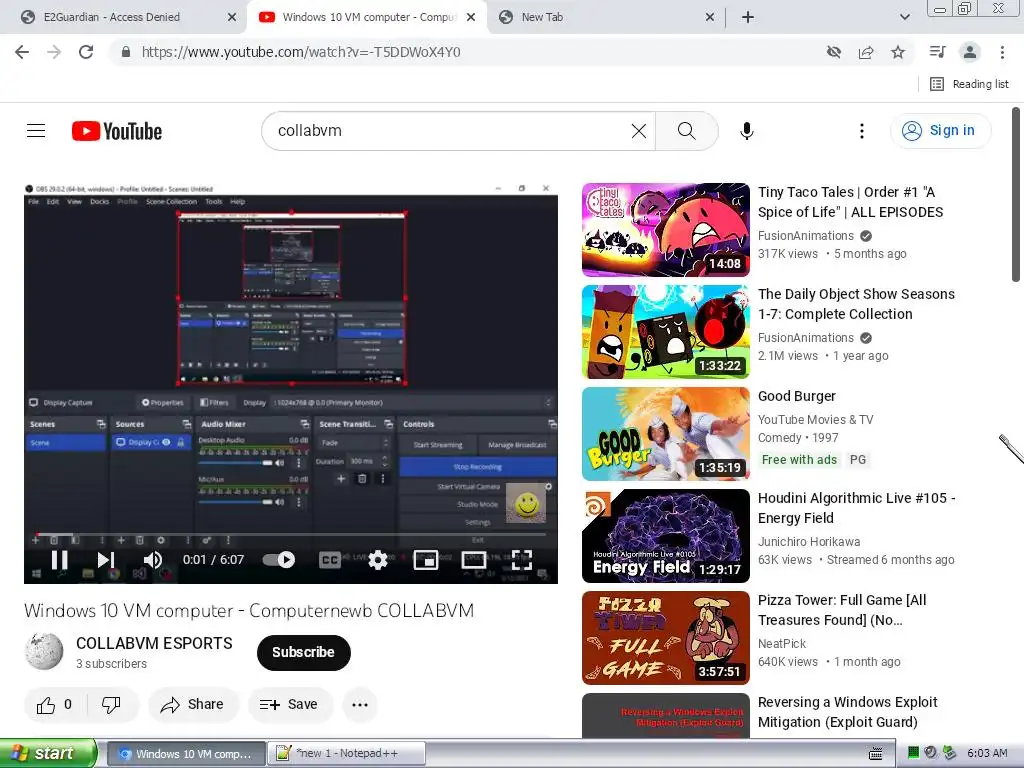Screen dimensions: 1024x768
Task: Open The Daily Object Show title link
Action: point(856,304)
